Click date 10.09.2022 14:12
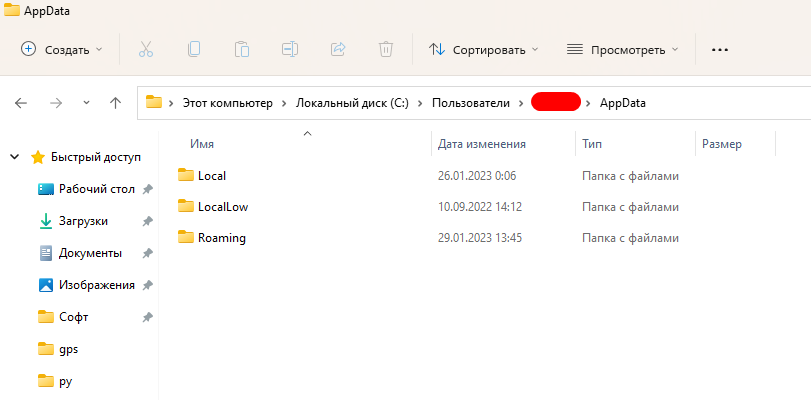The height and width of the screenshot is (400, 811). [479, 207]
